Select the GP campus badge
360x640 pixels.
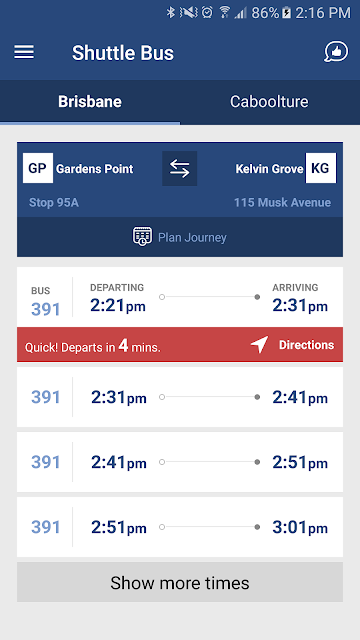(38, 168)
